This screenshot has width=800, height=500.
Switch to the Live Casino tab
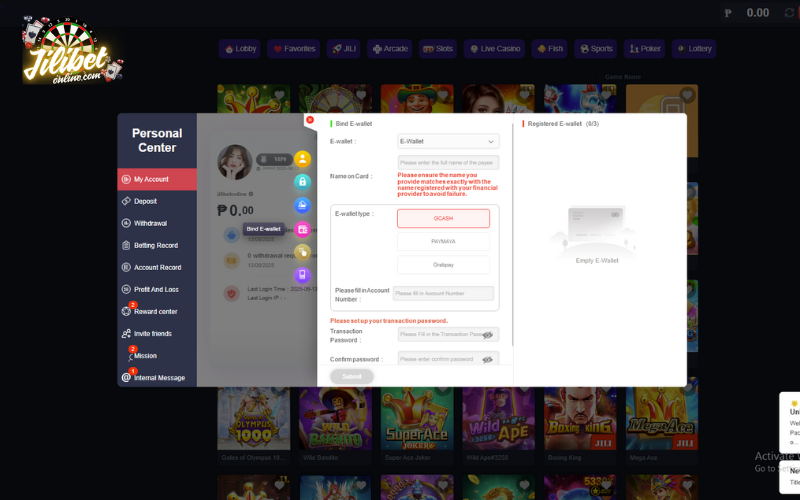[x=494, y=49]
